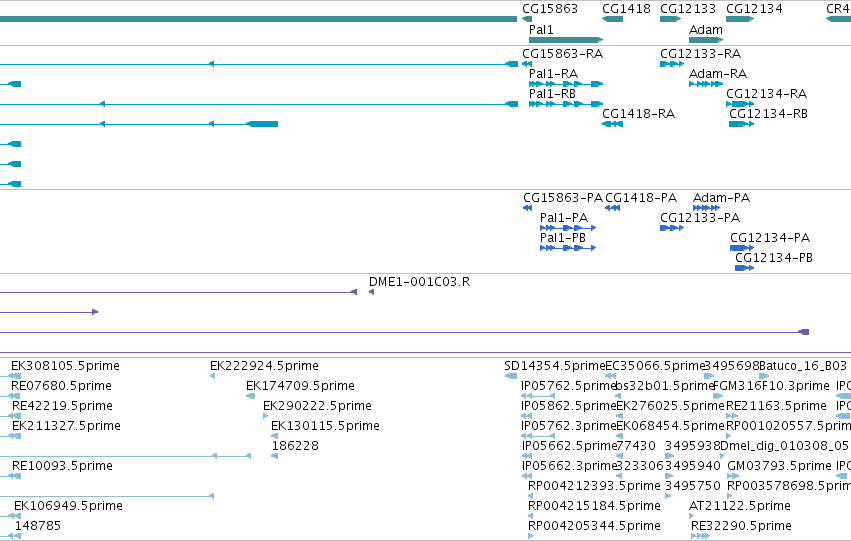Select protein CG15863-PA
This screenshot has height=541, width=851.
563,198
